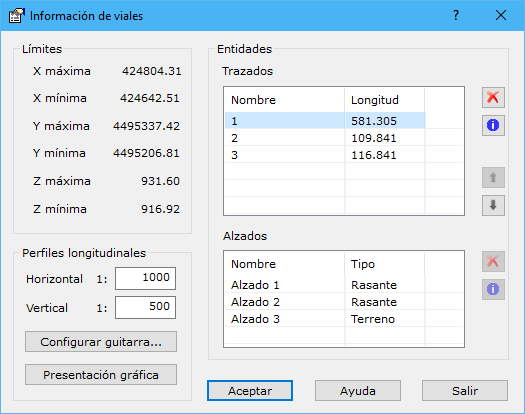Image resolution: width=525 pixels, height=414 pixels.
Task: Click Z mínima value 916.92
Action: pyautogui.click(x=160, y=209)
